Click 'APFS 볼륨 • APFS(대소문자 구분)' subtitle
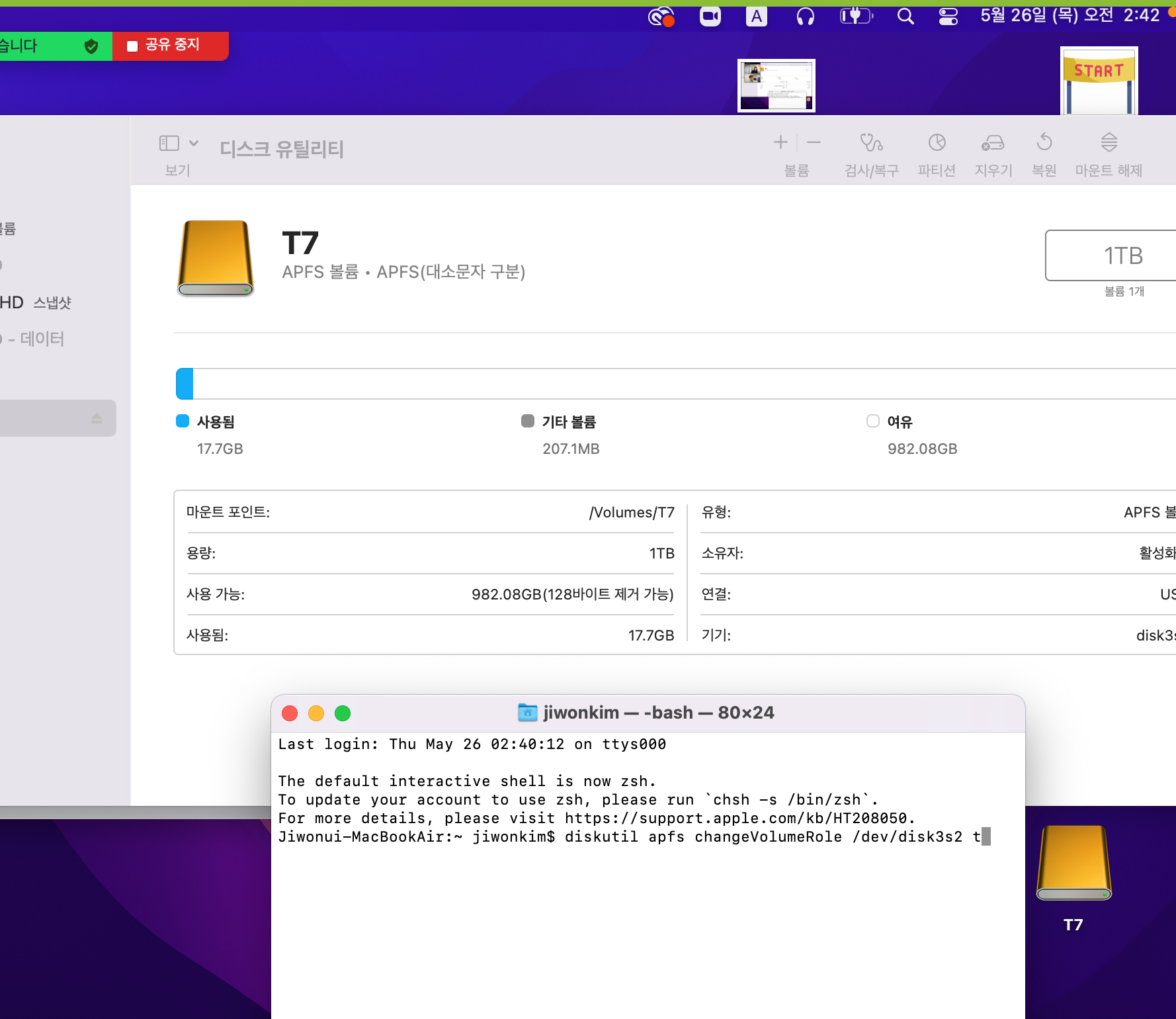This screenshot has width=1176, height=1019. (403, 272)
